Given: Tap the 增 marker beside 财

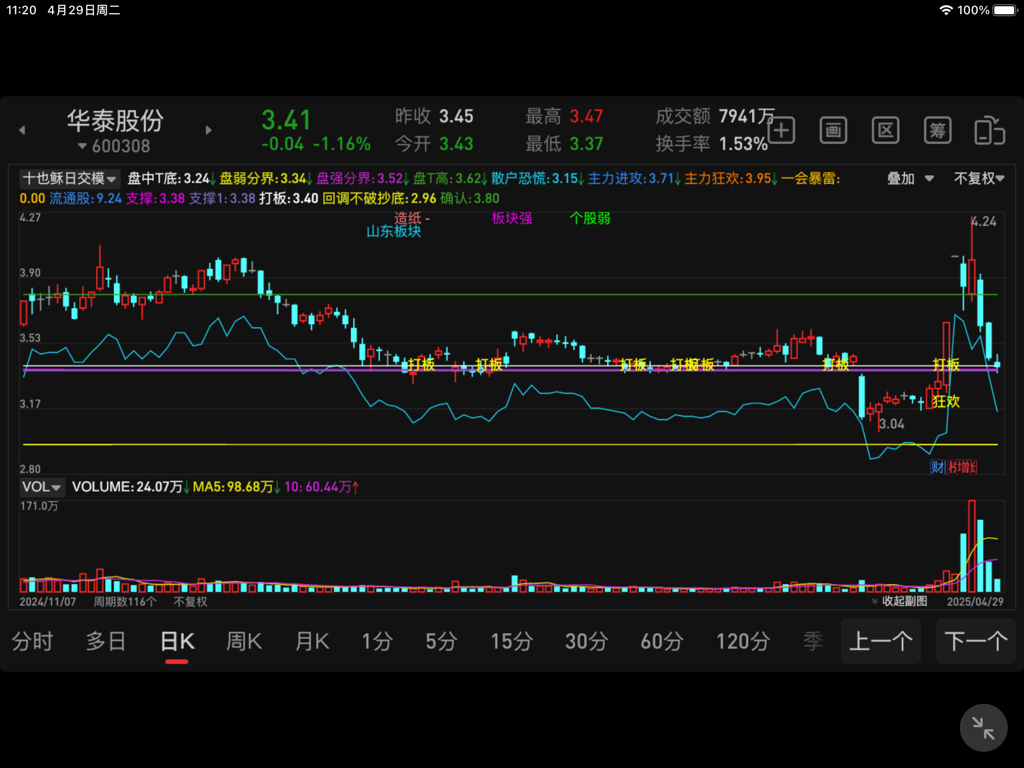Looking at the screenshot, I should click(x=963, y=467).
